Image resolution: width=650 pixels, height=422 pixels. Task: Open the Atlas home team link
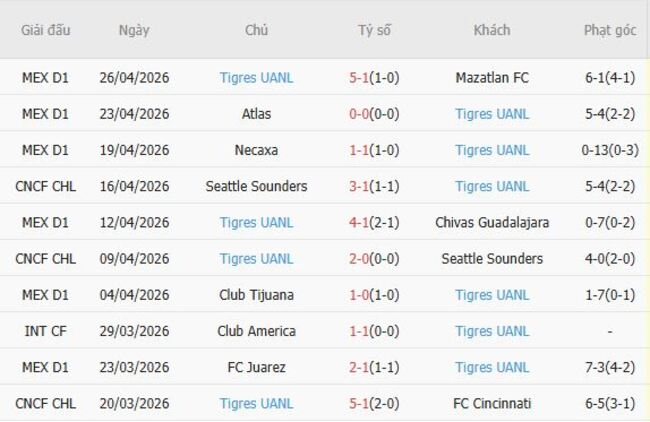tap(256, 114)
